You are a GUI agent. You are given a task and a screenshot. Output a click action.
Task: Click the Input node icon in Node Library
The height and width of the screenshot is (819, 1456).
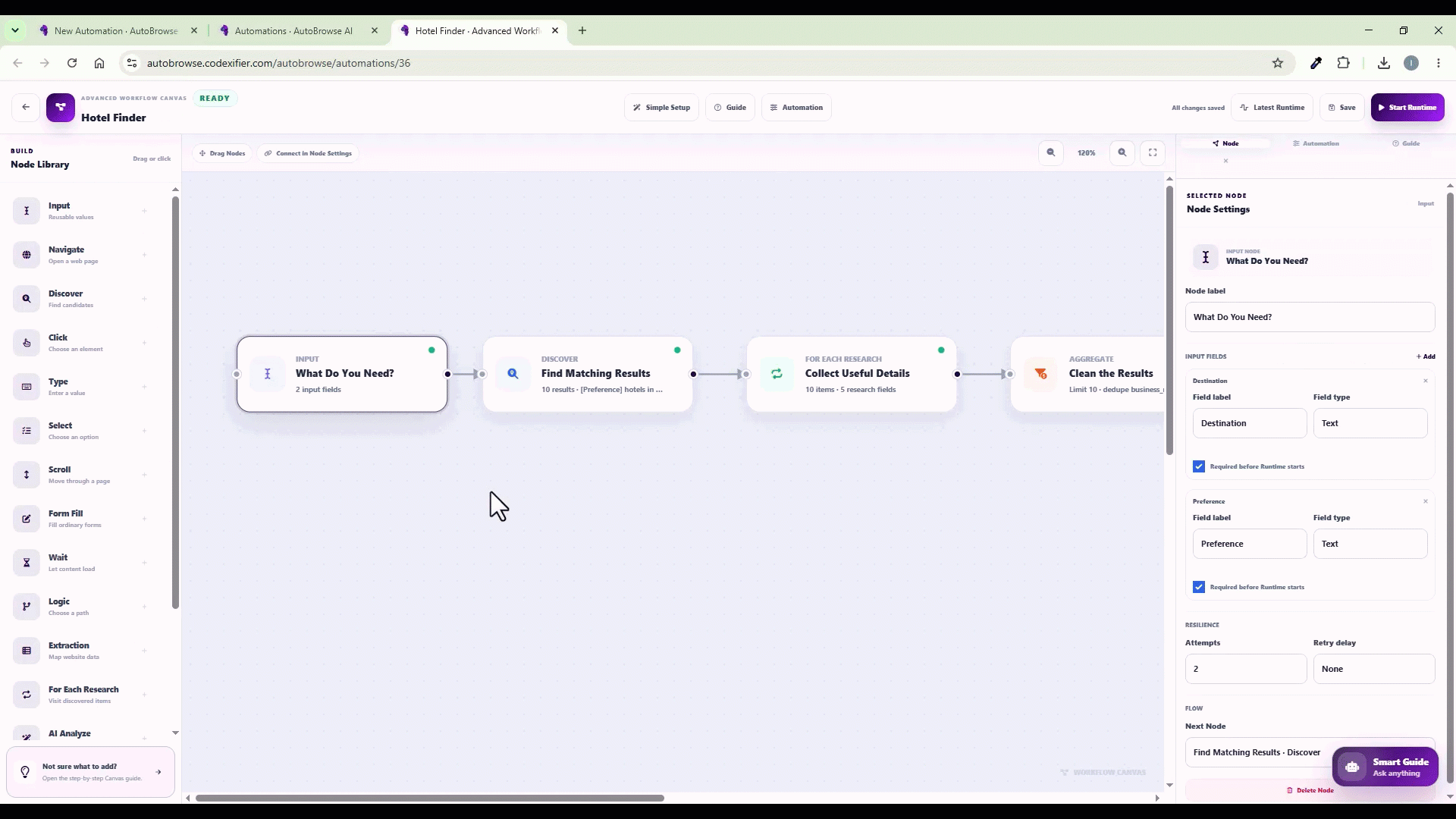[x=27, y=211]
